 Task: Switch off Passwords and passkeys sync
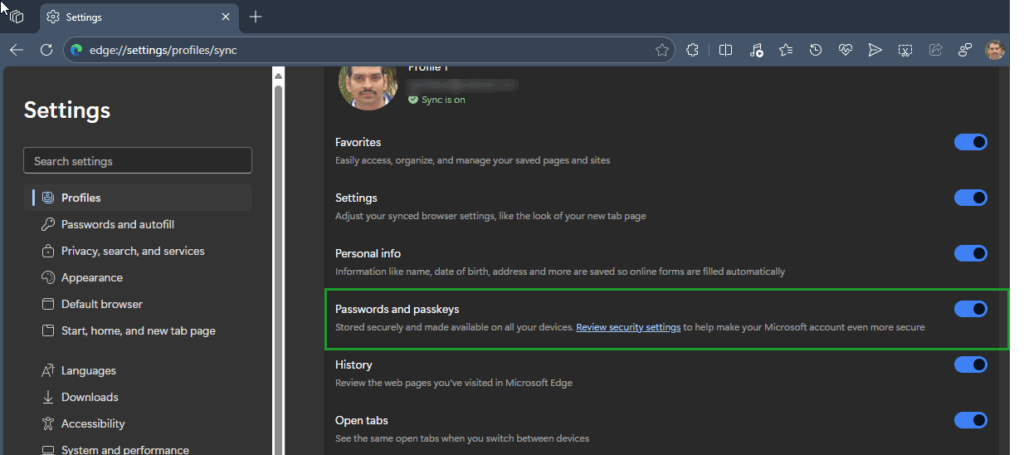click(x=970, y=309)
